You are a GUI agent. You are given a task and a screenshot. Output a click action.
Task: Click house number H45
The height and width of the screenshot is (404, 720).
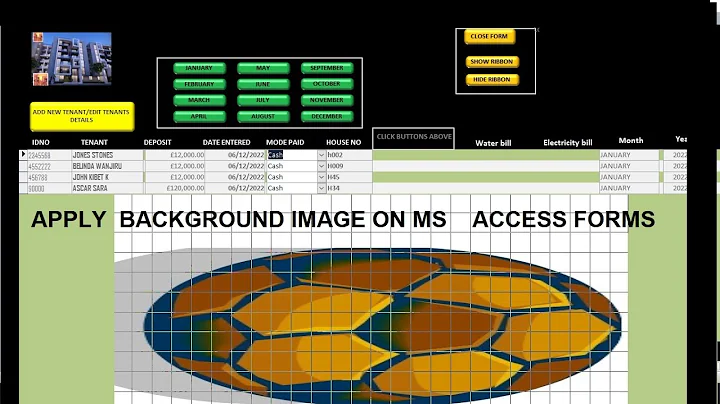(x=349, y=177)
